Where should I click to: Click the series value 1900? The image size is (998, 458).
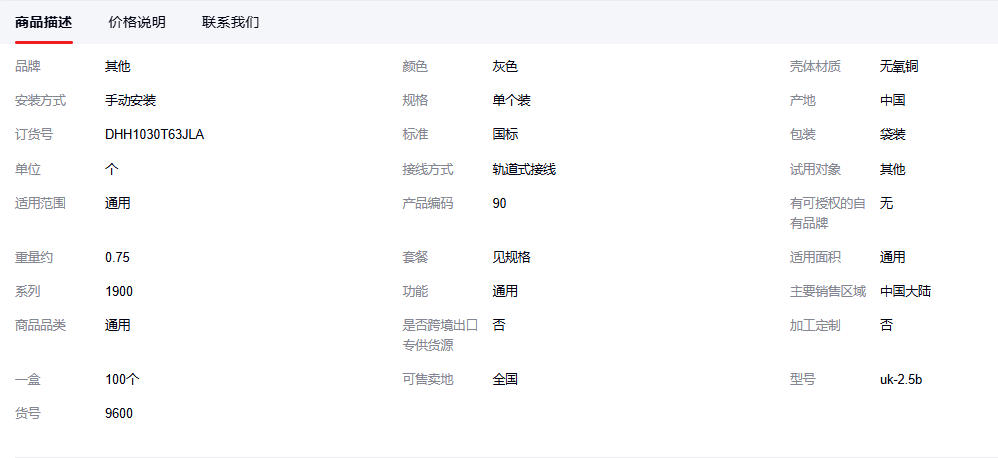[x=119, y=292]
